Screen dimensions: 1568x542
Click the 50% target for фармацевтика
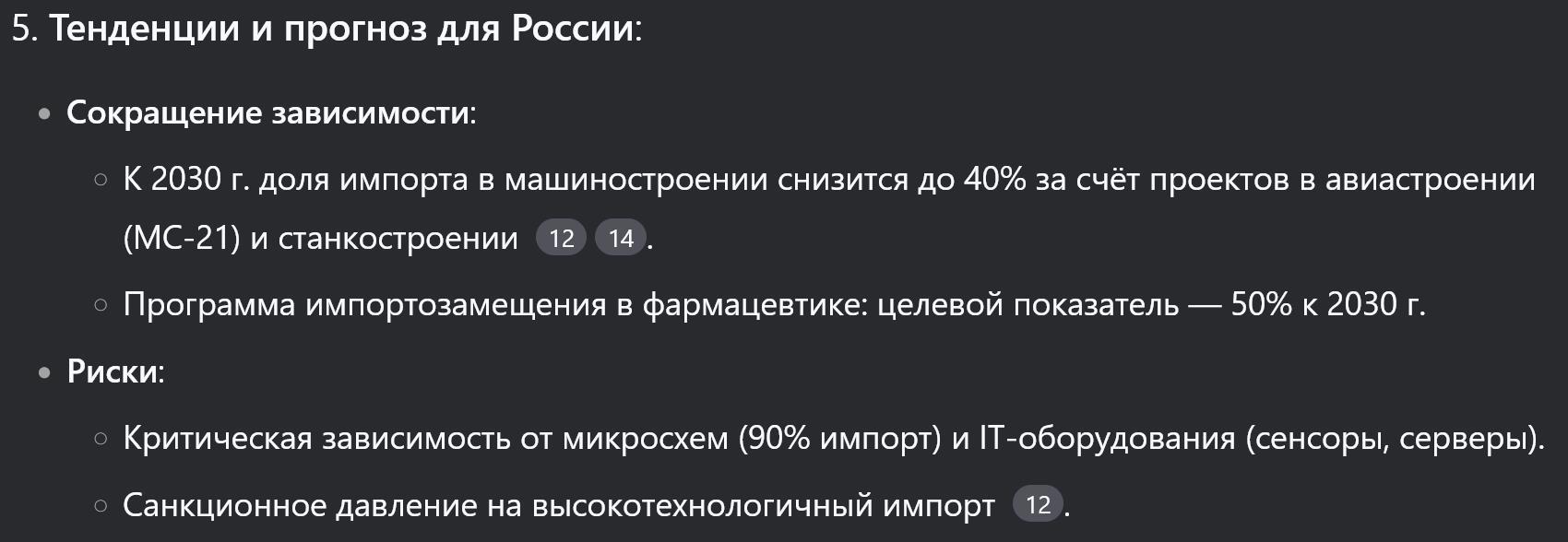pyautogui.click(x=1261, y=304)
